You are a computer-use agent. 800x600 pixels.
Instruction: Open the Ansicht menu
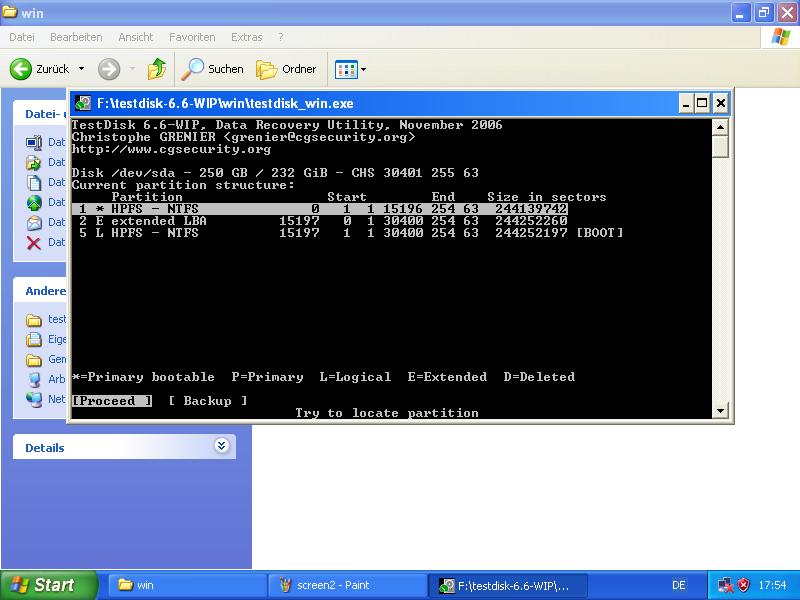pos(136,37)
